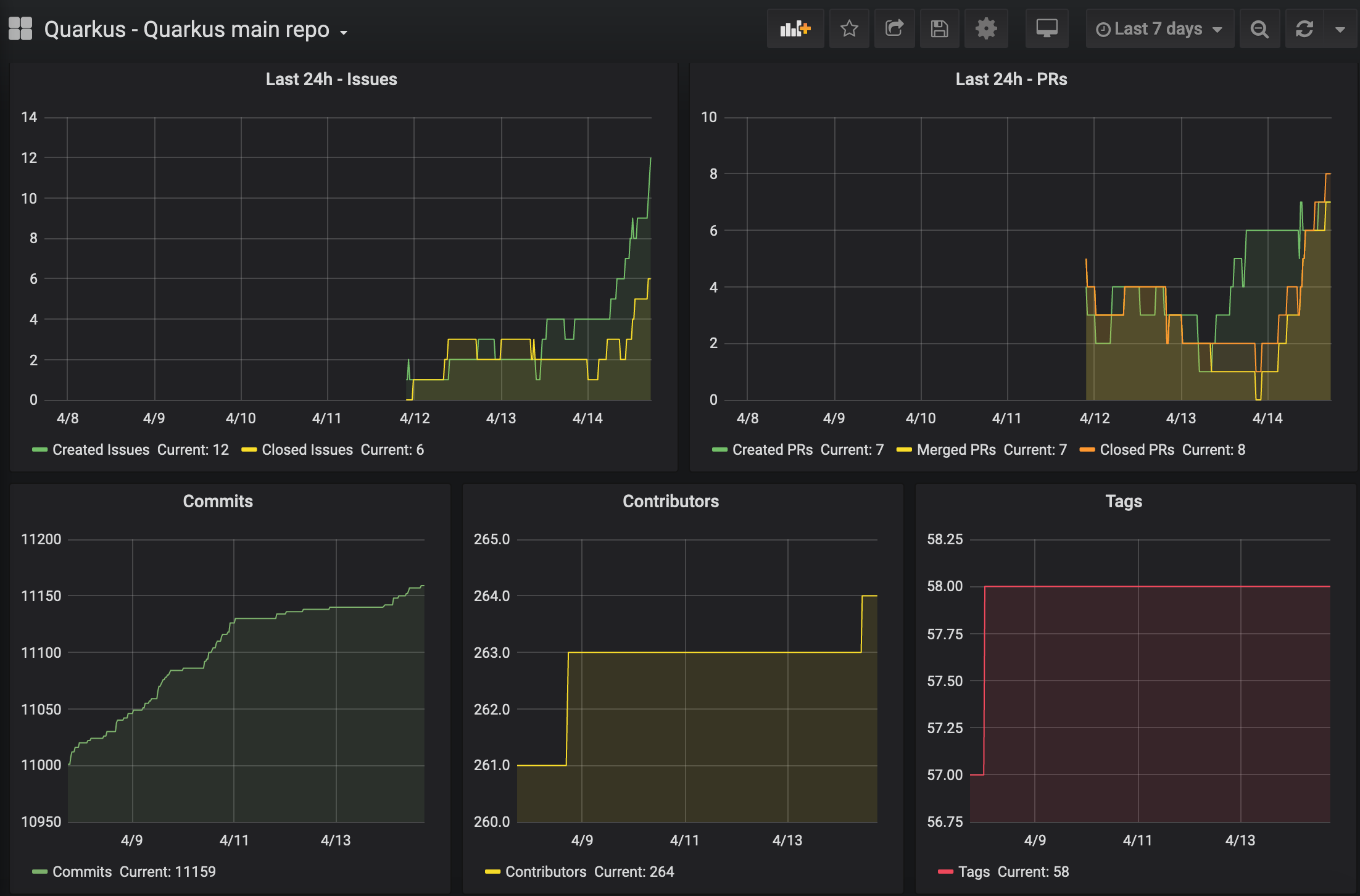Click the 'Current: 6' Closed Issues value
The image size is (1360, 896).
tap(392, 450)
